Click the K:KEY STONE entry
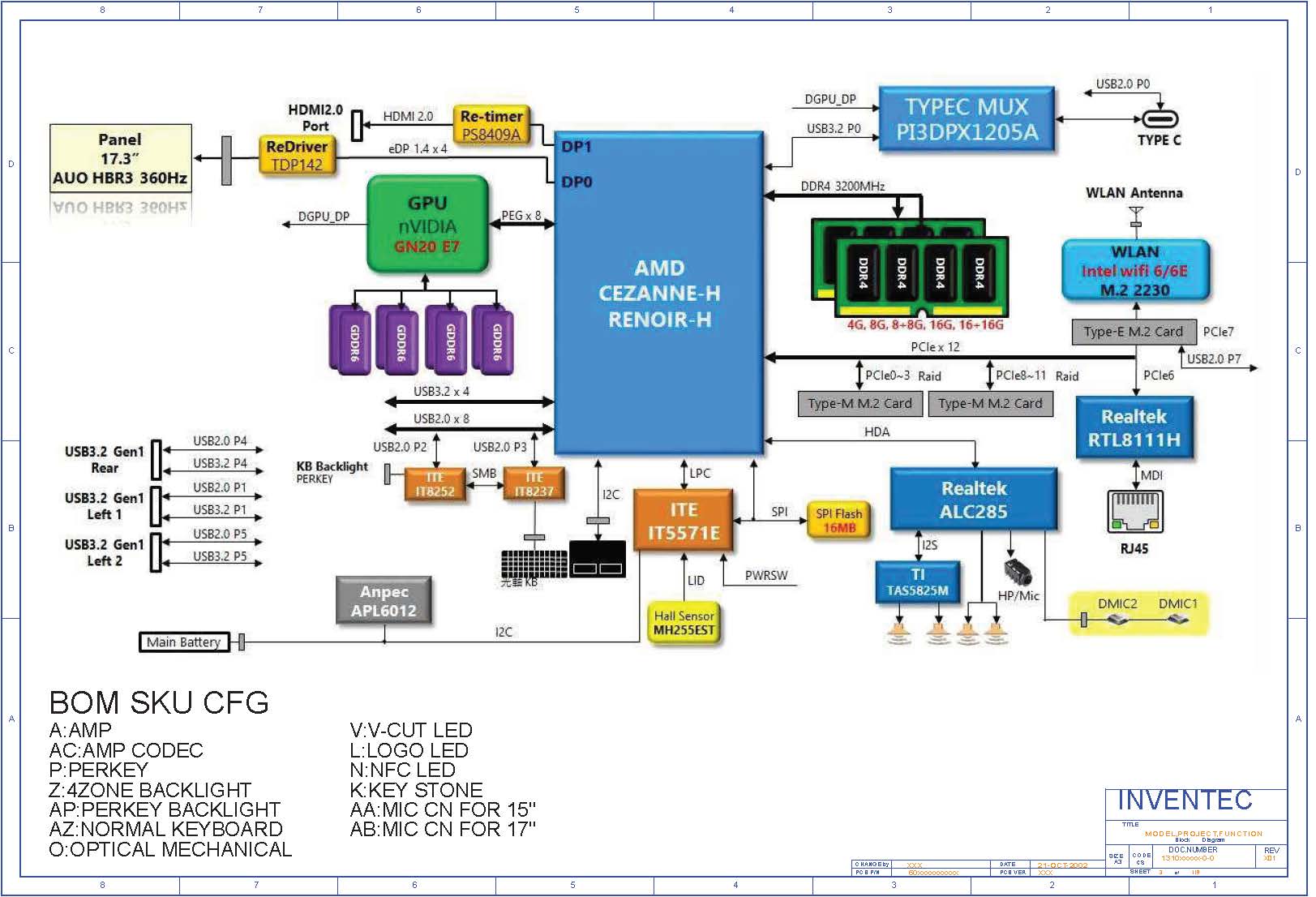Viewport: 1316px width, 897px height. [x=416, y=790]
